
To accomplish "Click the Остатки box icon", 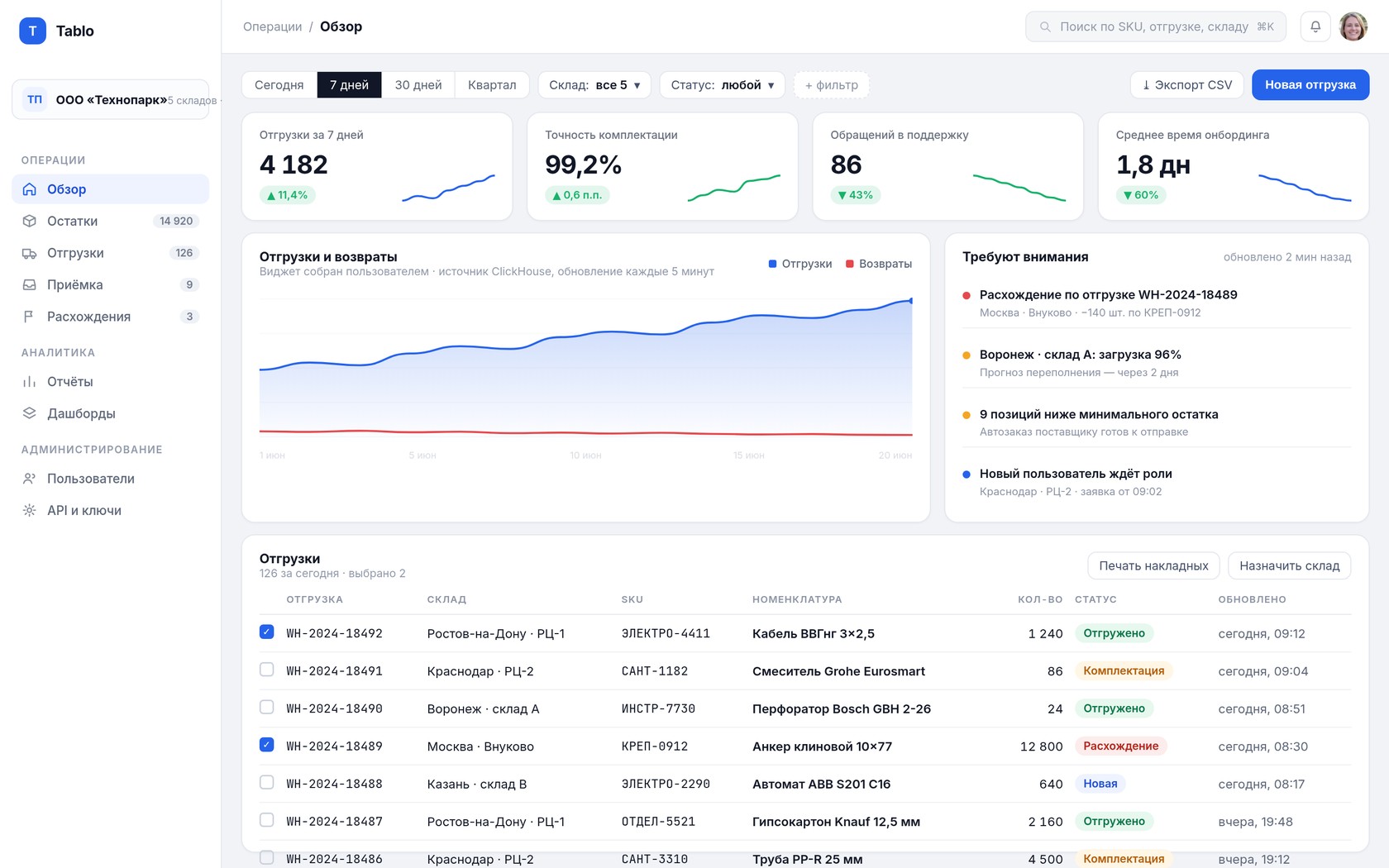I will pos(30,221).
